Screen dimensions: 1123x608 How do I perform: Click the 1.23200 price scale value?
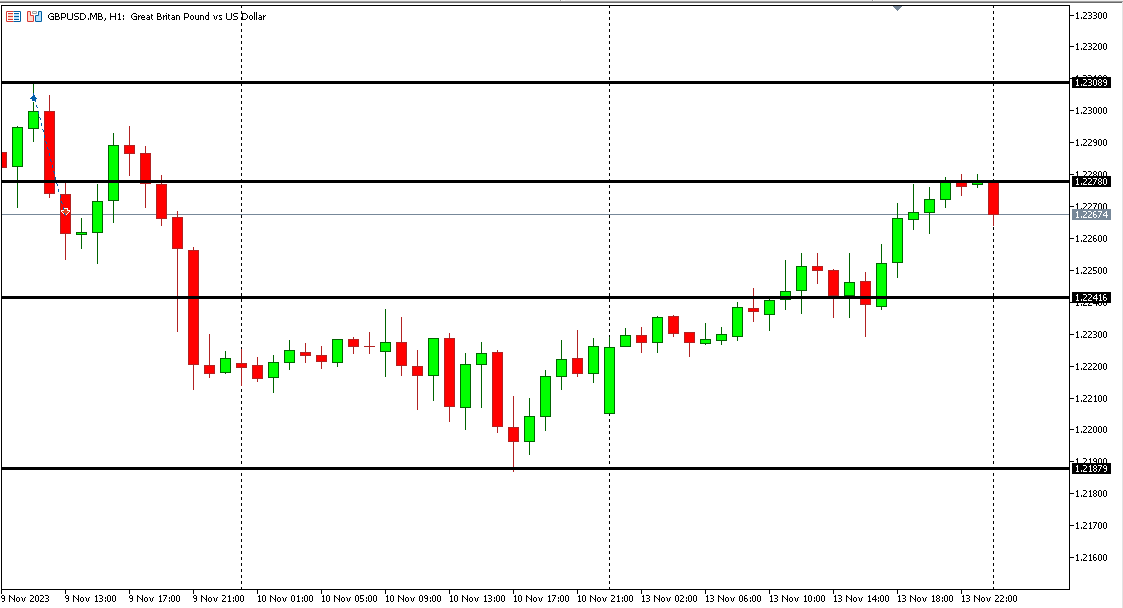pos(1092,47)
